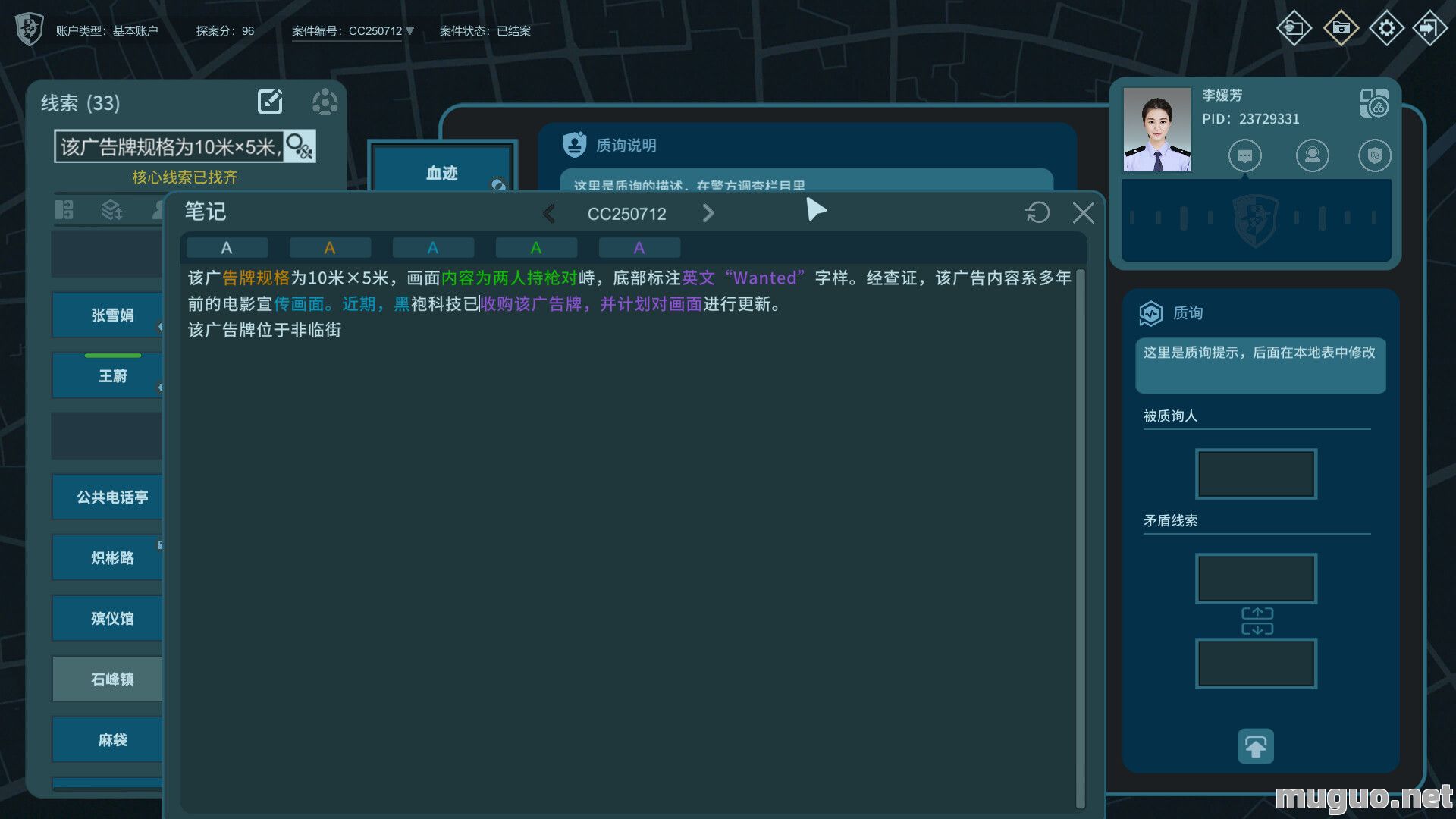Screen dimensions: 1456x819
Task: Select the 王蔚 clue card
Action: coord(108,375)
